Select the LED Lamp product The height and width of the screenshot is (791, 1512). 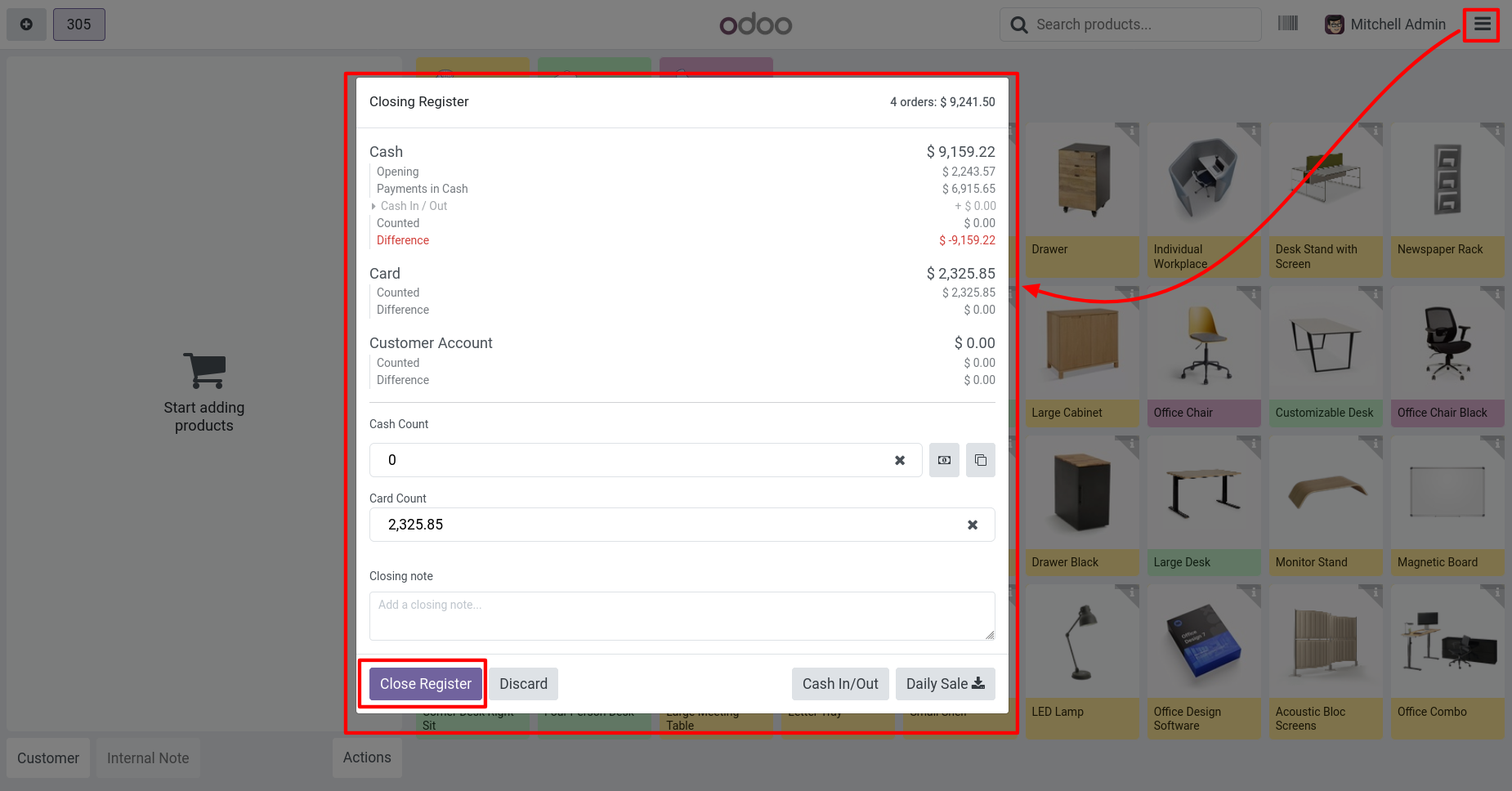click(1082, 662)
